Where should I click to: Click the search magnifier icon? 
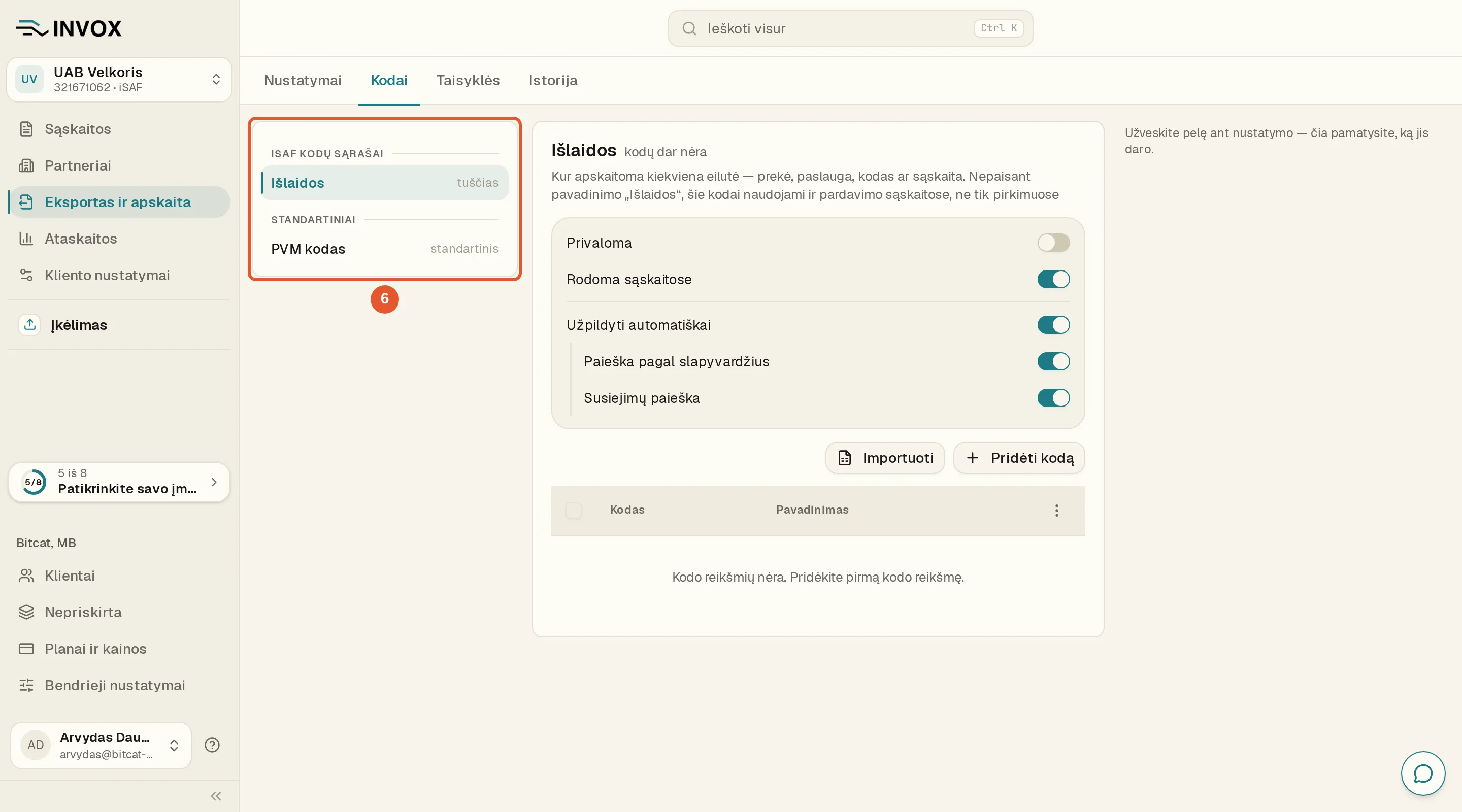click(x=689, y=28)
